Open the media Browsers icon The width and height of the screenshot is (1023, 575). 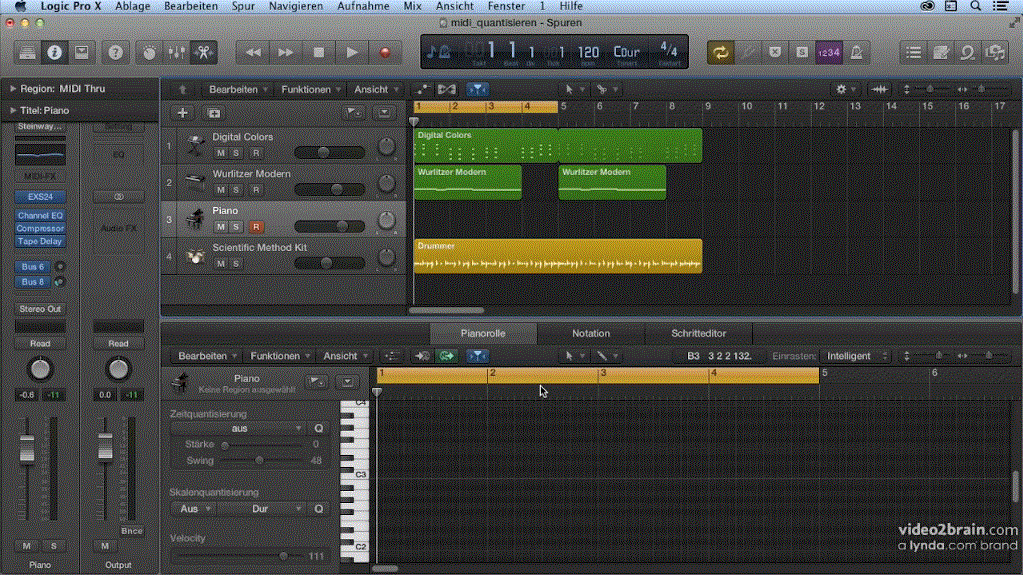click(996, 52)
